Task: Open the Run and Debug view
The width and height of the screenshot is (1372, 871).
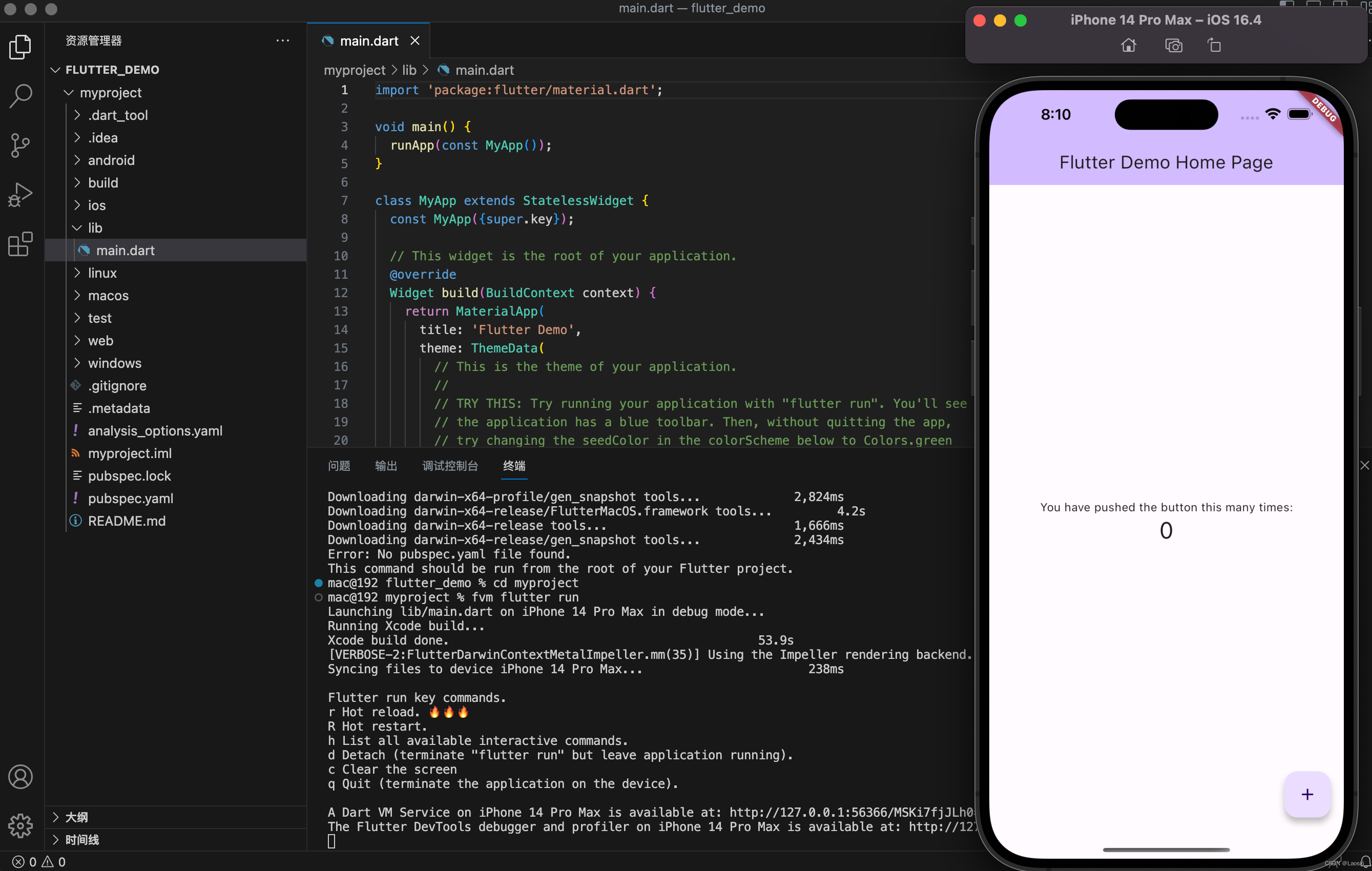Action: (20, 195)
